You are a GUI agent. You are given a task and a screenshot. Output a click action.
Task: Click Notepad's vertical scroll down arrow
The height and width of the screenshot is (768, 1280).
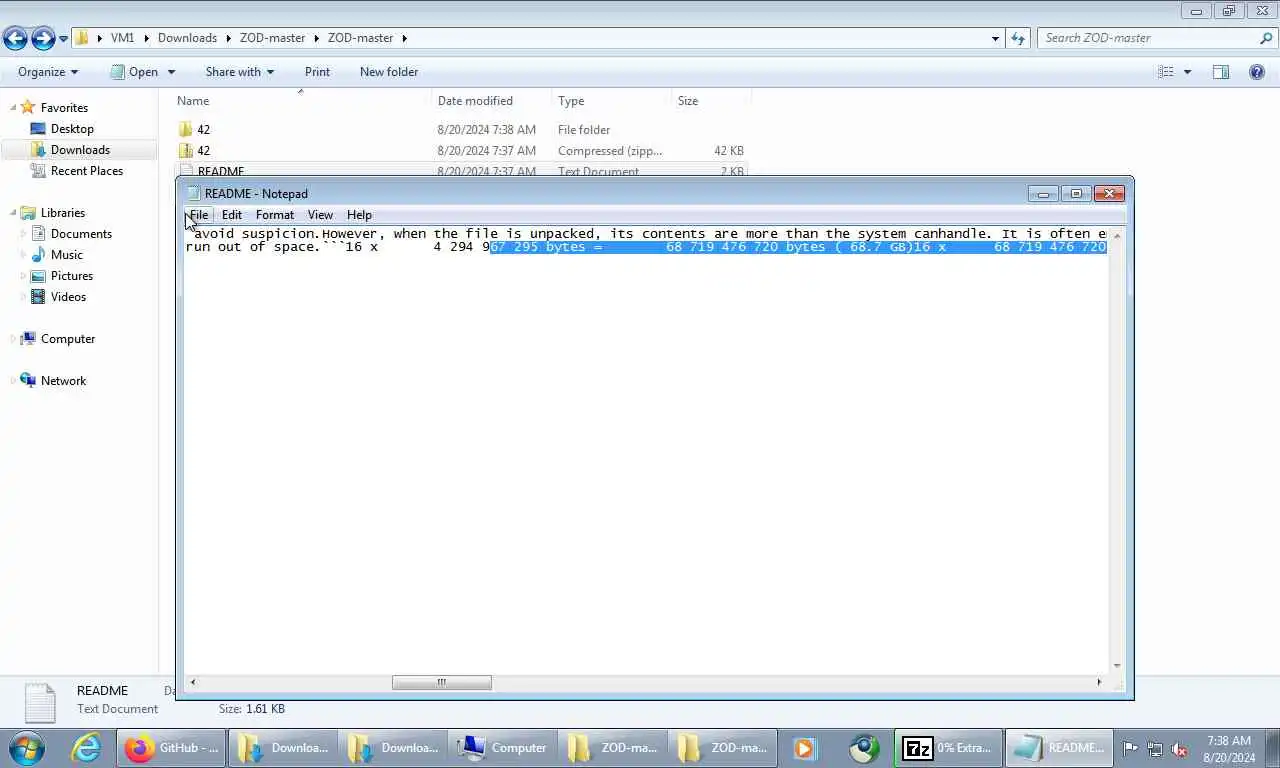pyautogui.click(x=1117, y=666)
